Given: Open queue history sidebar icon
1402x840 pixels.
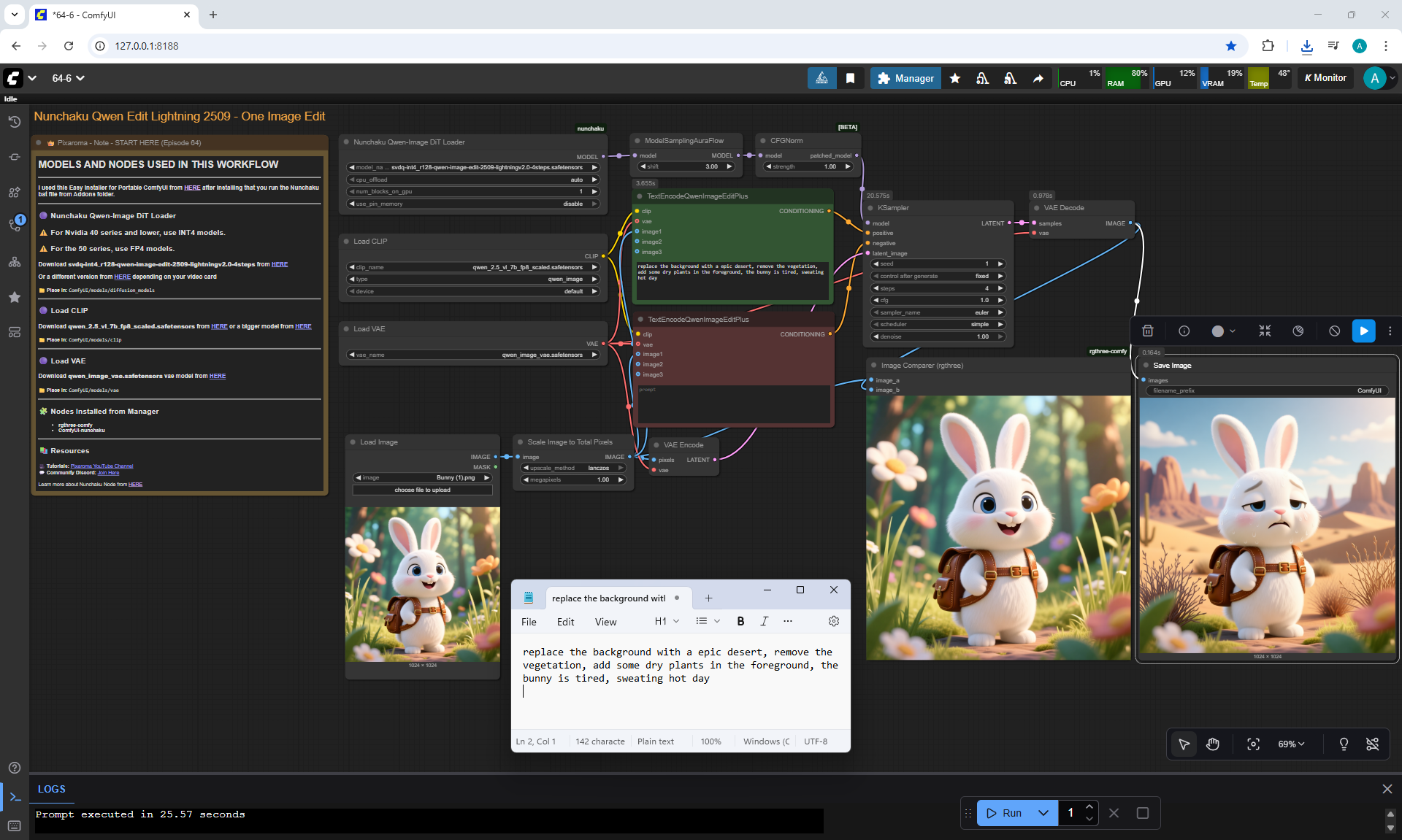Looking at the screenshot, I should click(14, 122).
